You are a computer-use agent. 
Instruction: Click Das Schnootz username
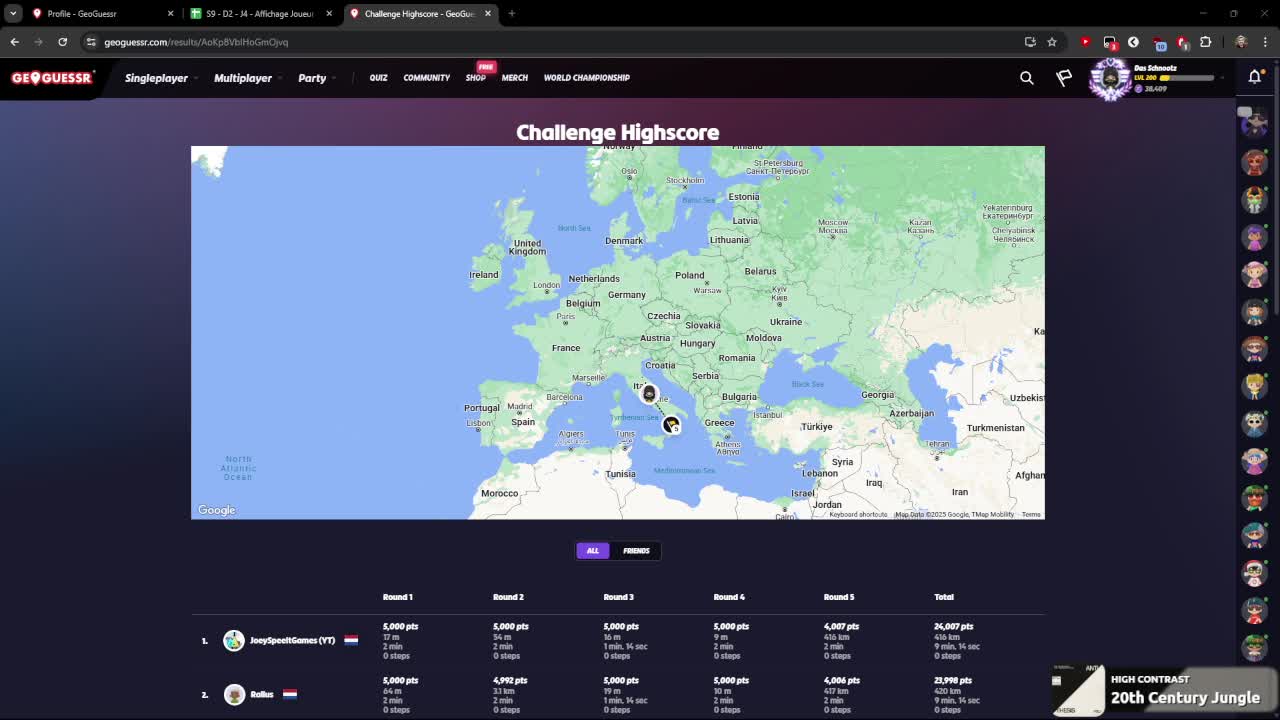tap(1155, 68)
